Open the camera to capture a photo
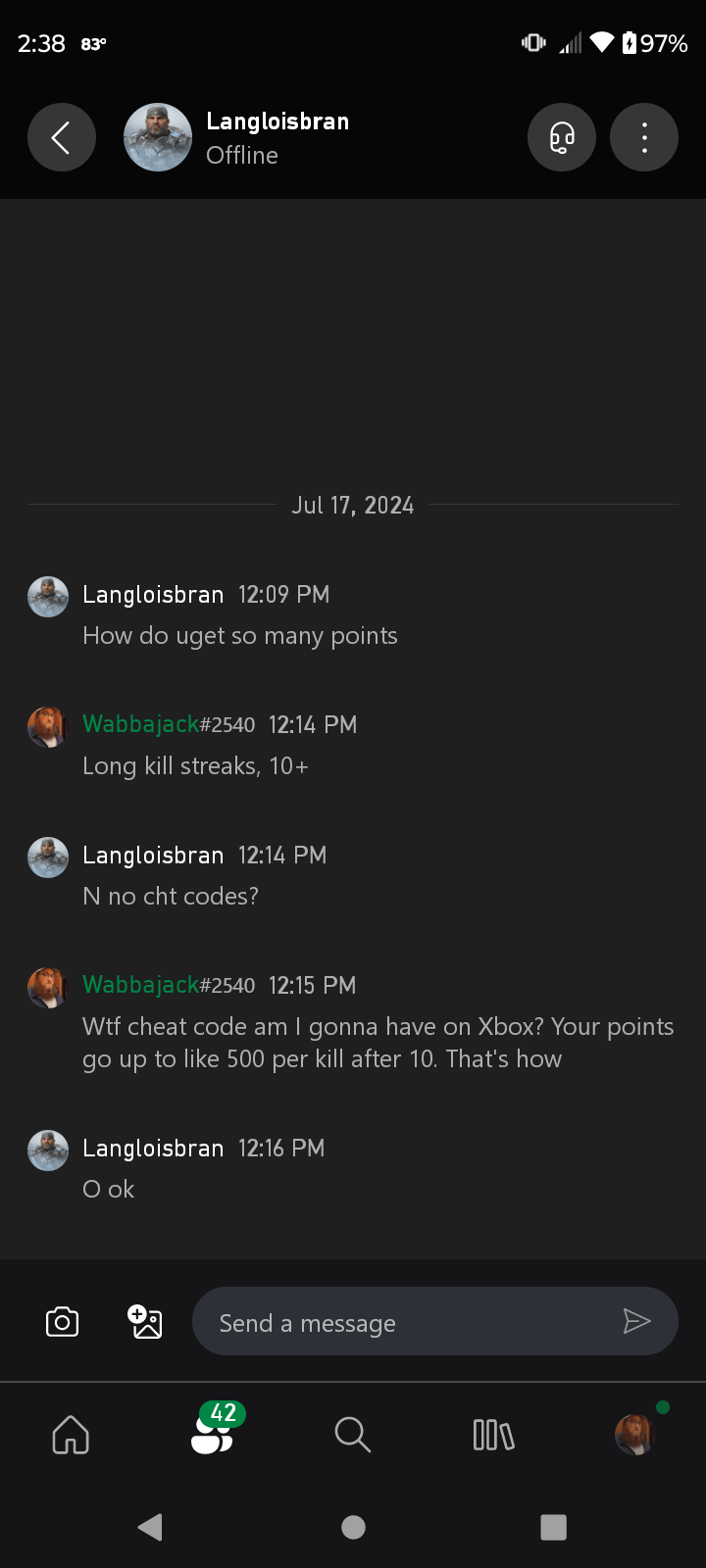706x1568 pixels. (62, 1322)
